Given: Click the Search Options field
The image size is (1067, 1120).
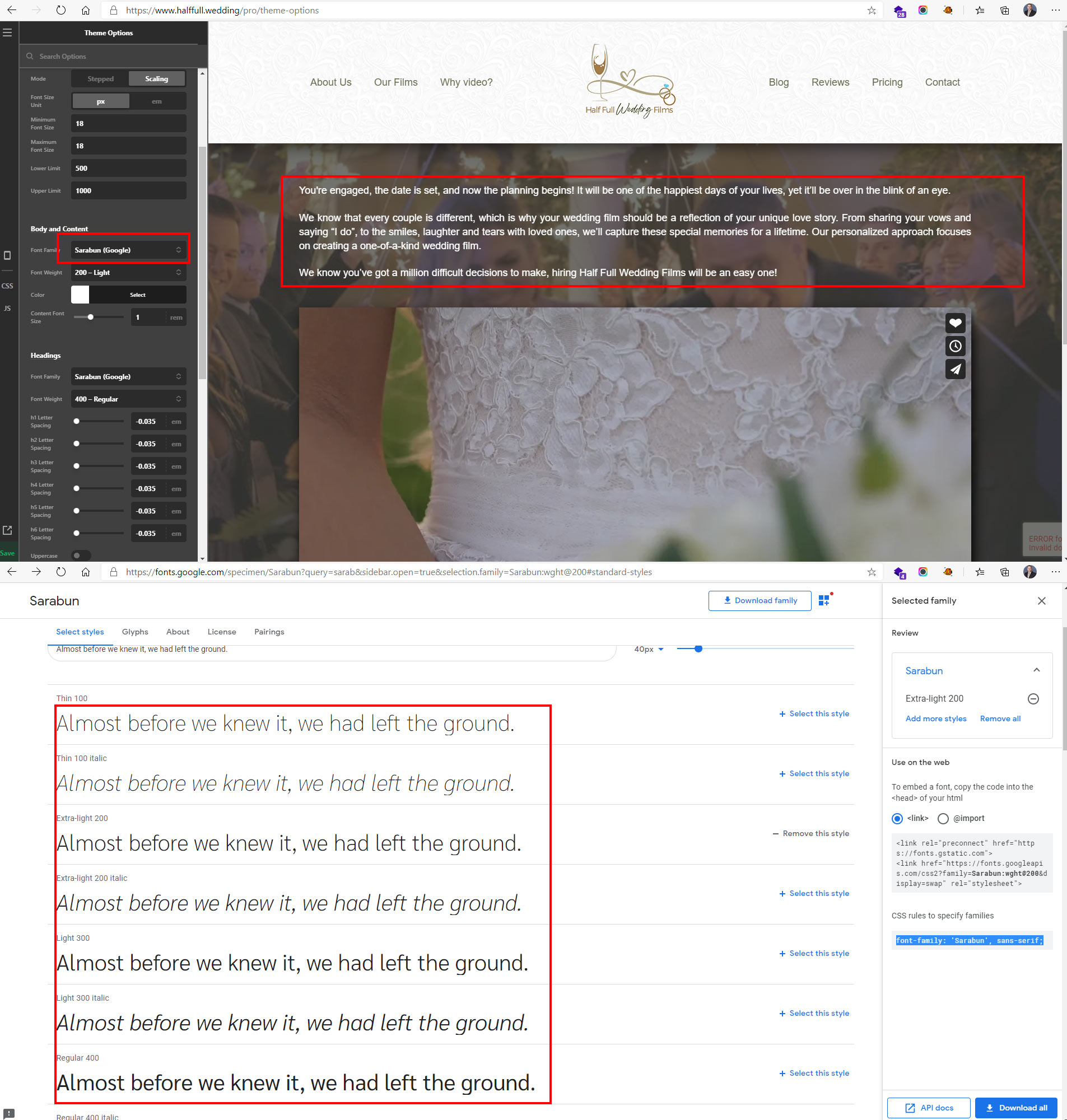Looking at the screenshot, I should pos(113,57).
